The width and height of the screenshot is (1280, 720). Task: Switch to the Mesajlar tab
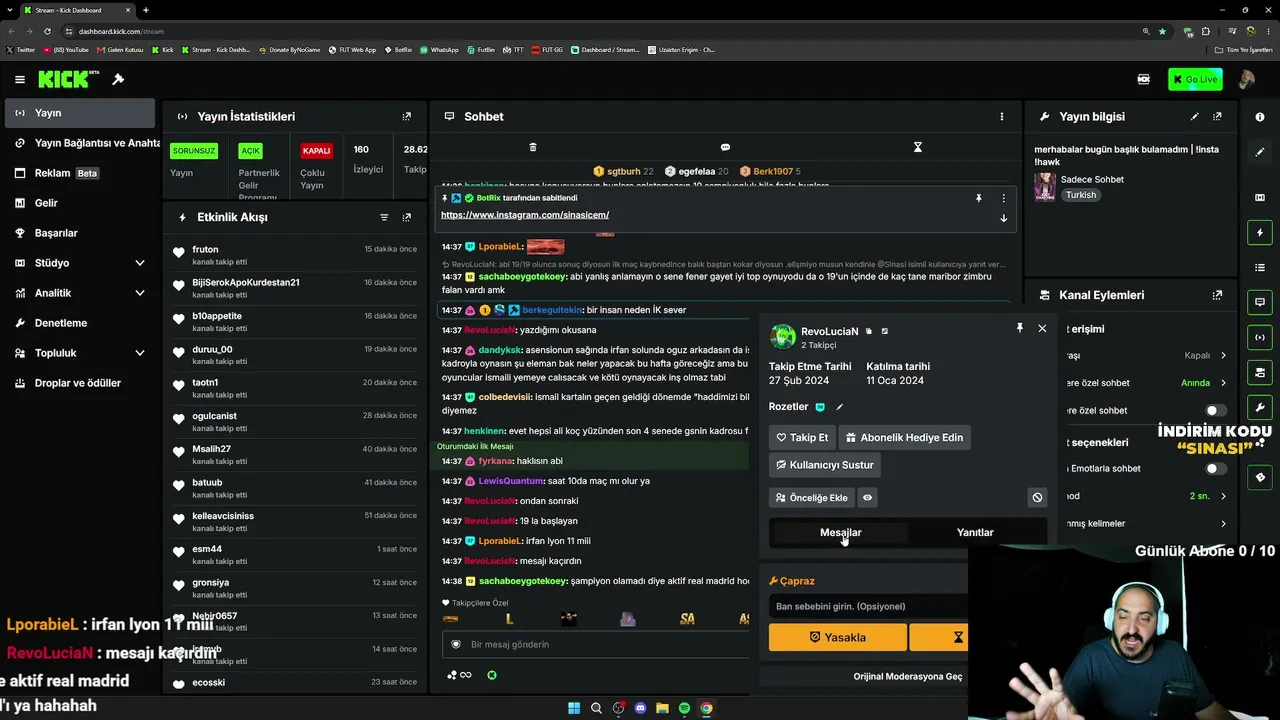[840, 532]
